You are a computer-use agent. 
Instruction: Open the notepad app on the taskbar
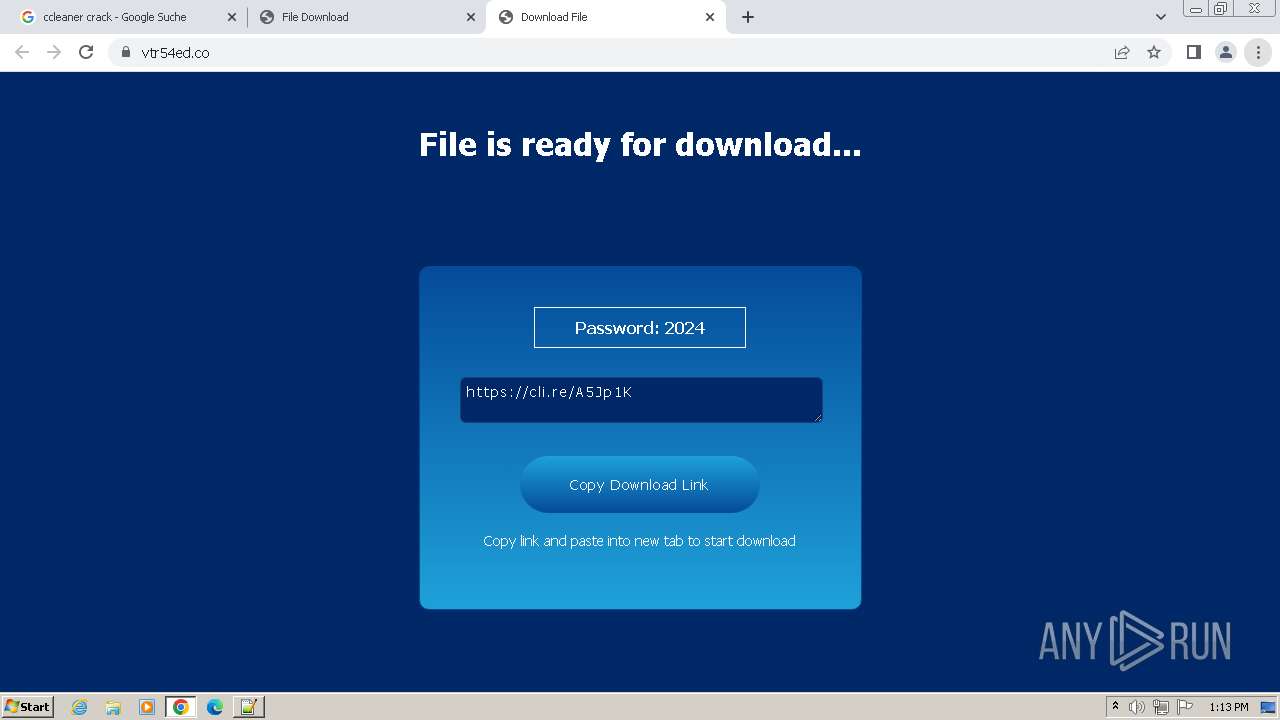(248, 707)
